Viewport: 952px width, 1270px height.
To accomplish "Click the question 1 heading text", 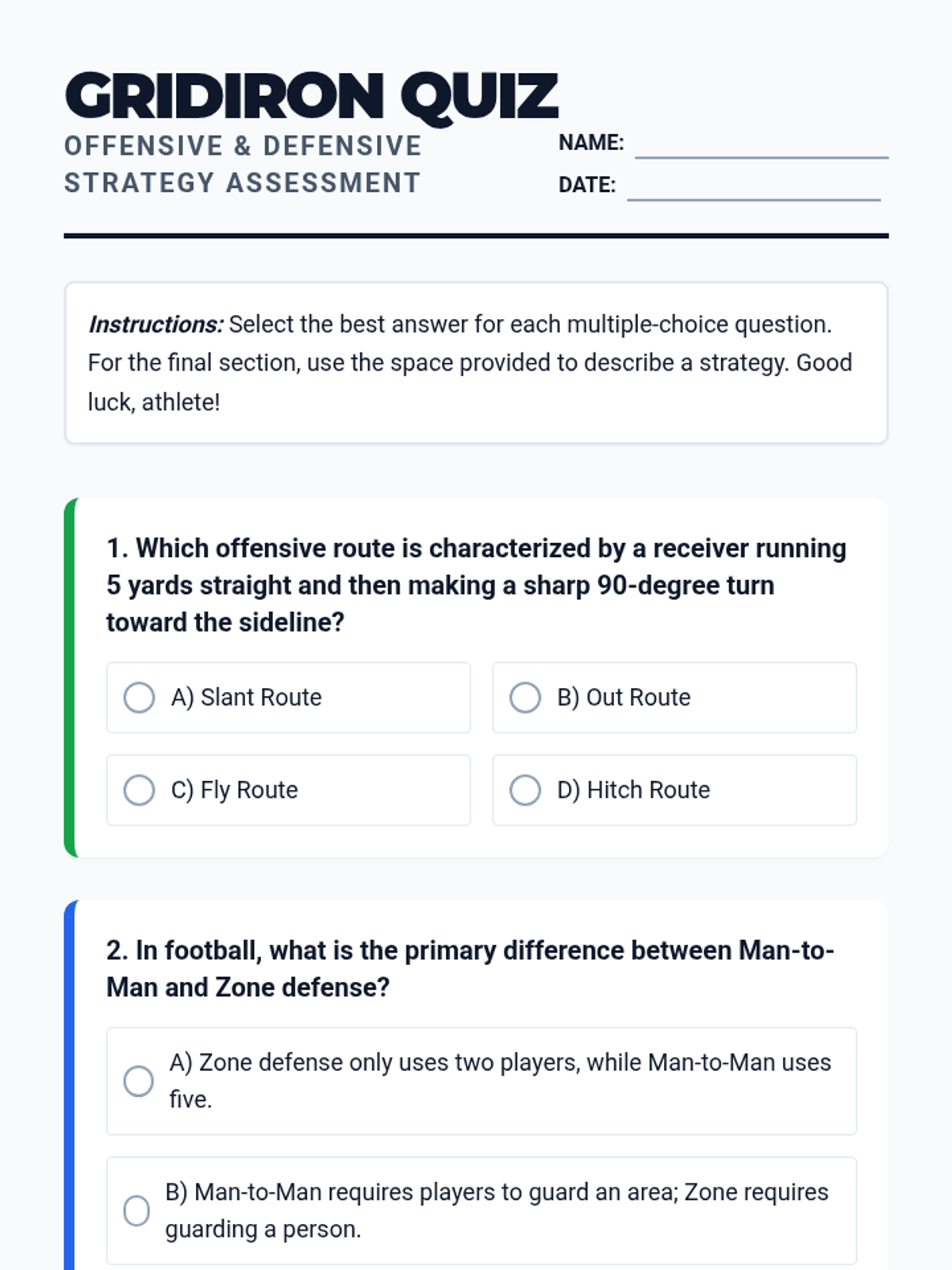I will click(476, 585).
